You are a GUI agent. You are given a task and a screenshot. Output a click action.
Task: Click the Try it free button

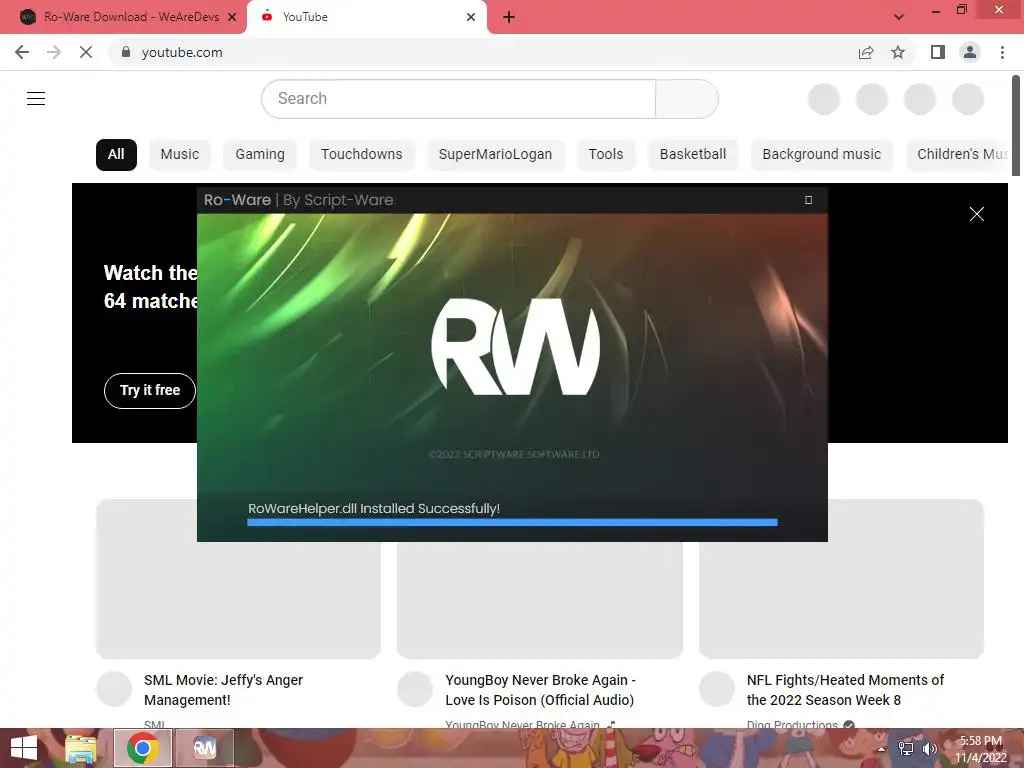(150, 391)
